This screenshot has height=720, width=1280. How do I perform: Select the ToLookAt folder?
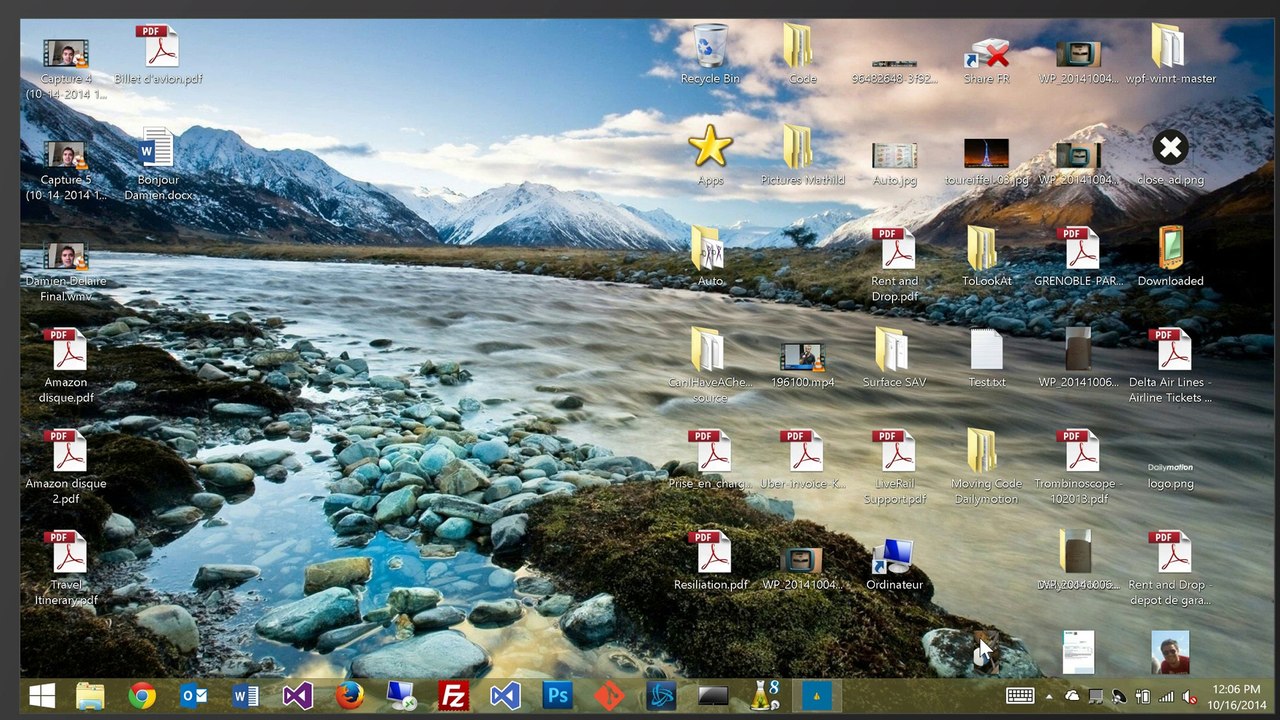click(x=986, y=256)
